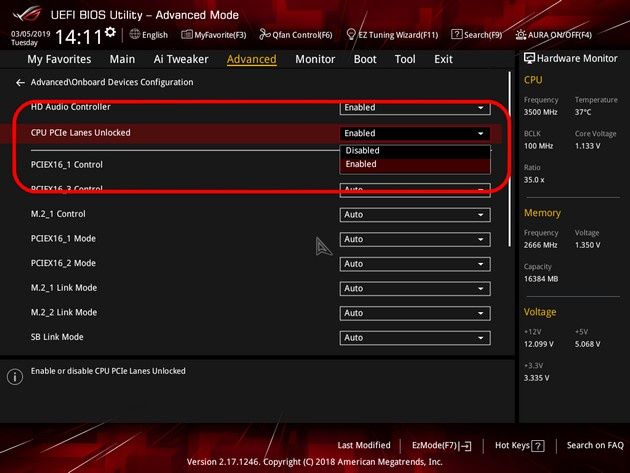This screenshot has width=630, height=473.
Task: Click the EzMode switch arrow icon
Action: click(466, 446)
